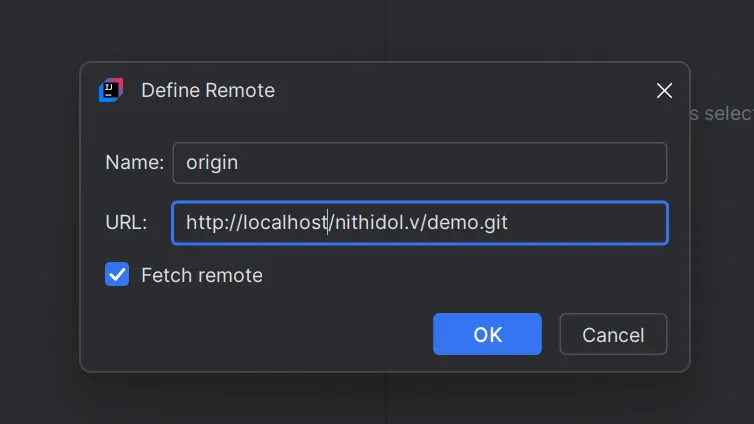
Task: Click the "Name:" field label
Action: pos(134,163)
